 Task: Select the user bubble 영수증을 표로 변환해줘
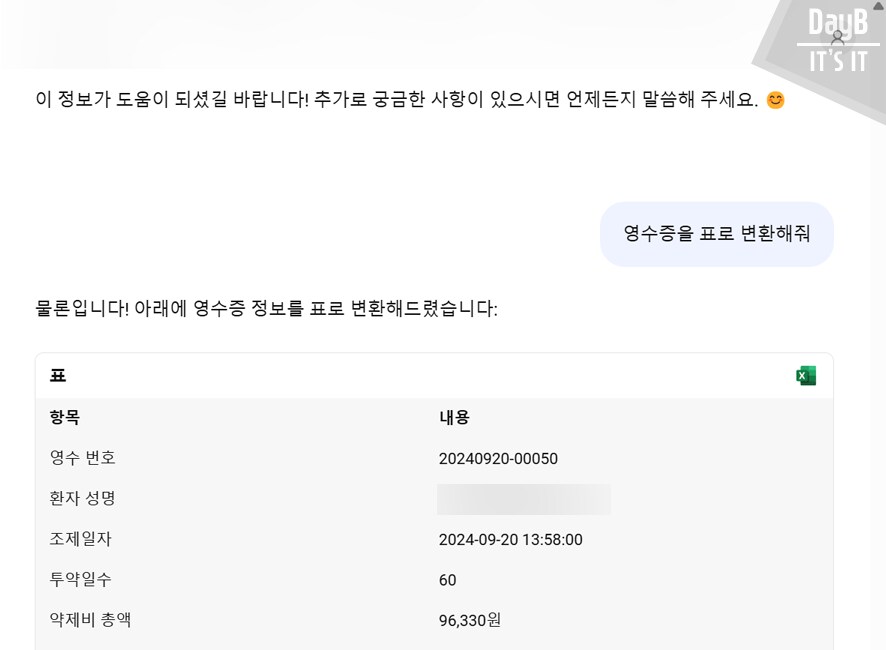point(717,234)
